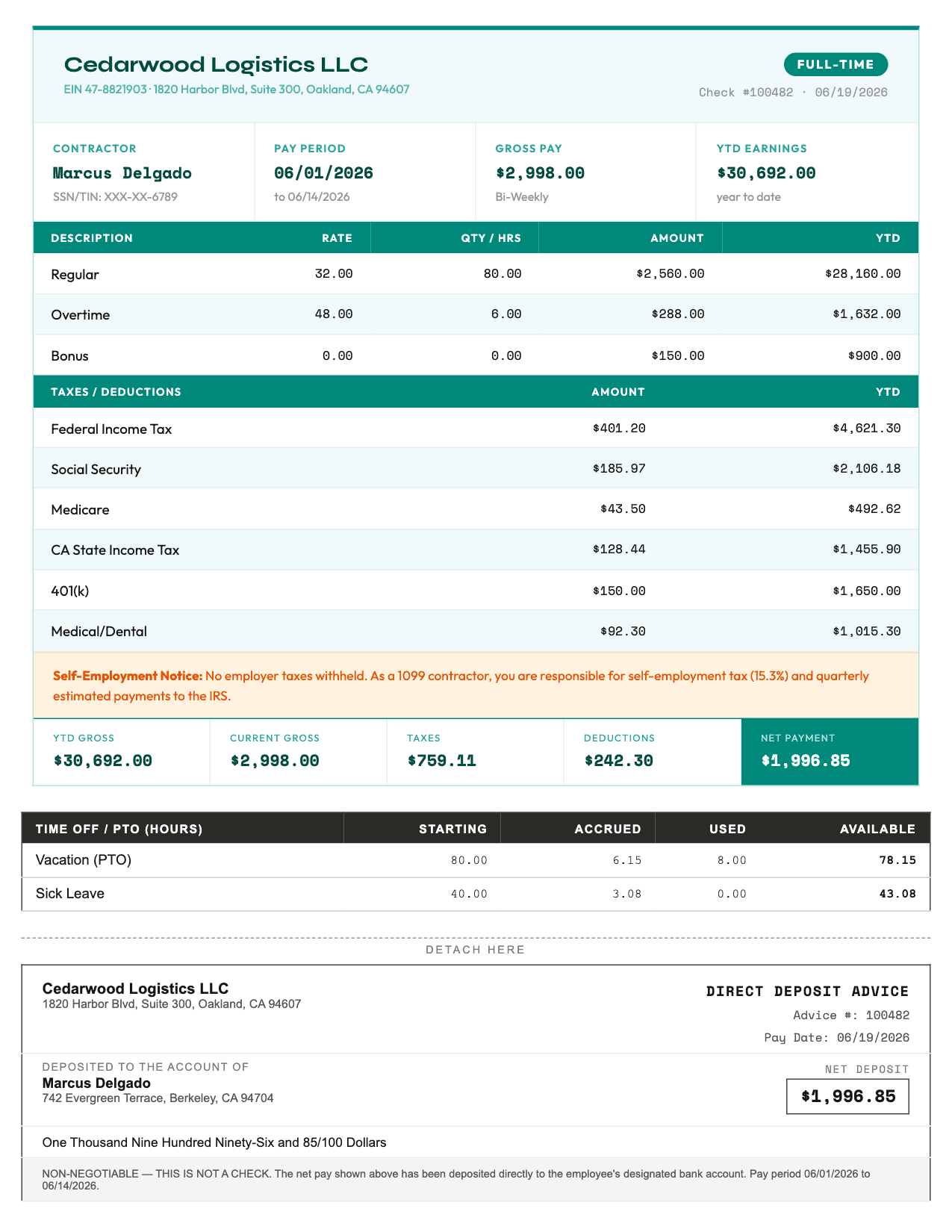Viewport: 952px width, 1232px height.
Task: Select summary TAXES value $759.11
Action: coord(441,761)
